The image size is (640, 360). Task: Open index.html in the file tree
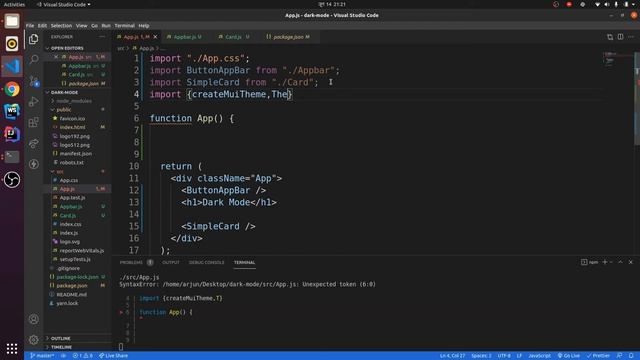pos(73,127)
